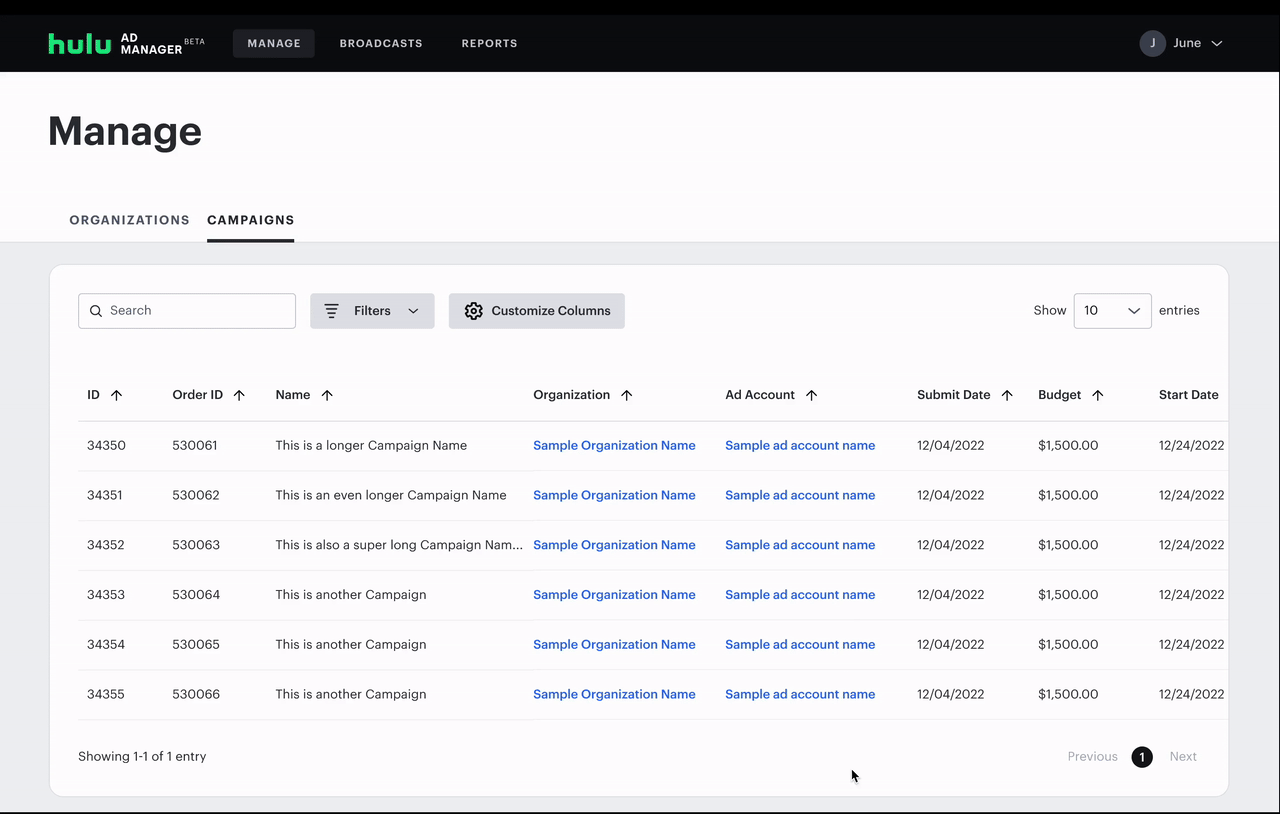Click page 1 in the pagination
1280x814 pixels.
tap(1141, 757)
